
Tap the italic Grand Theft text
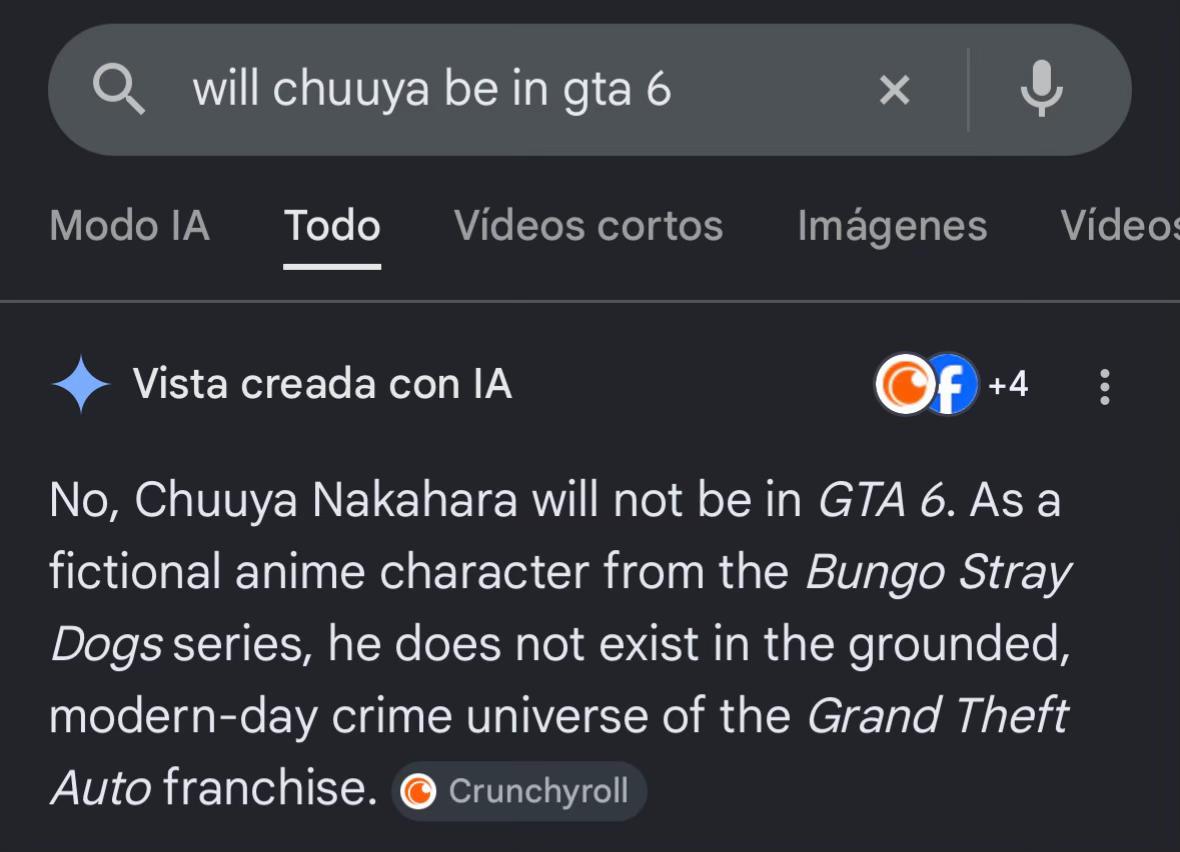(937, 715)
